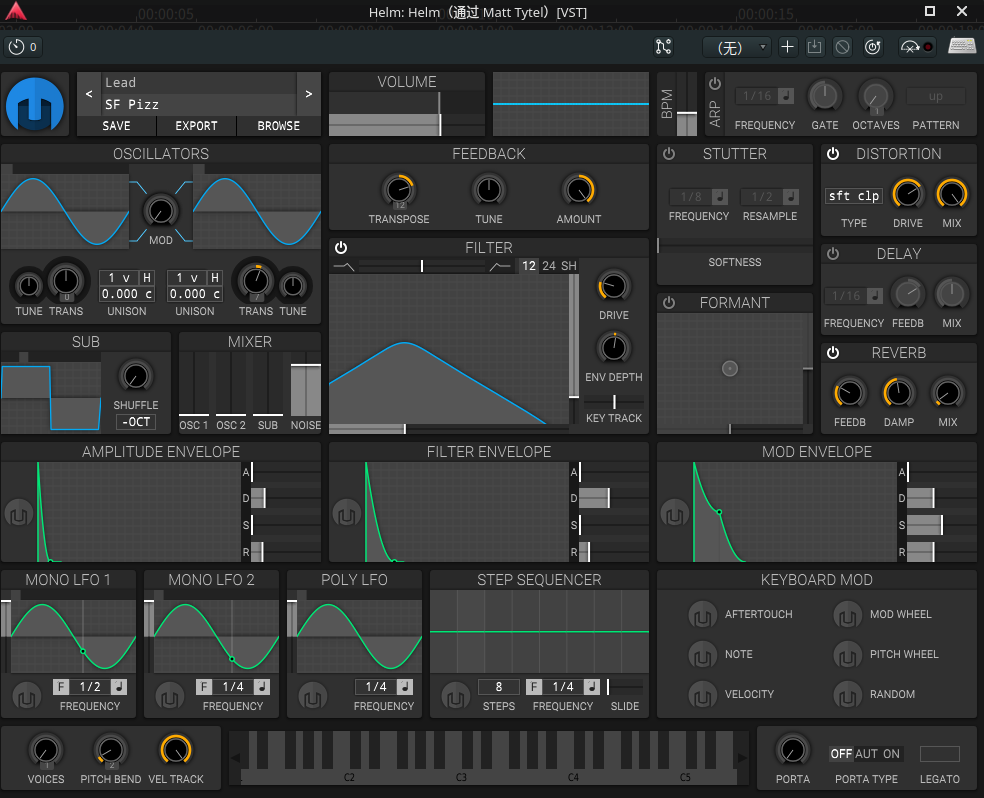Open the ARP pattern selector showing up
The image size is (984, 798).
click(935, 96)
